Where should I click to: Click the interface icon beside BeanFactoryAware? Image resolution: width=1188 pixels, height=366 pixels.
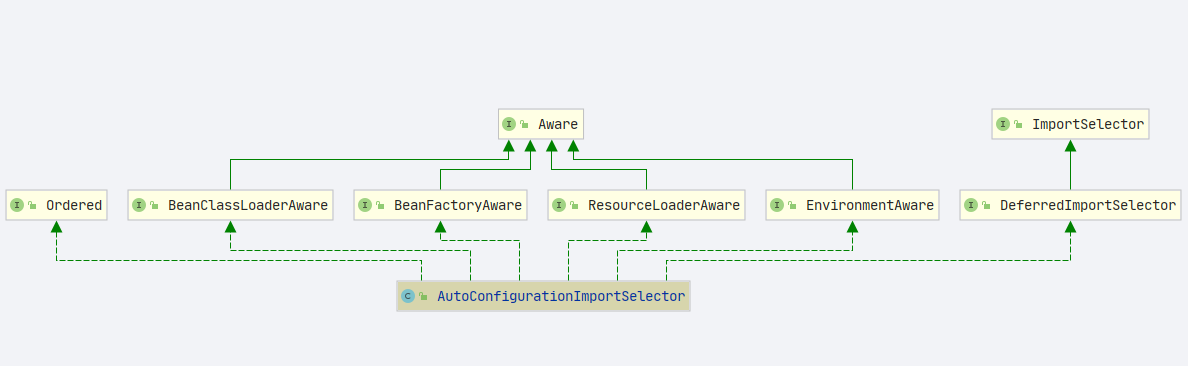[x=364, y=205]
